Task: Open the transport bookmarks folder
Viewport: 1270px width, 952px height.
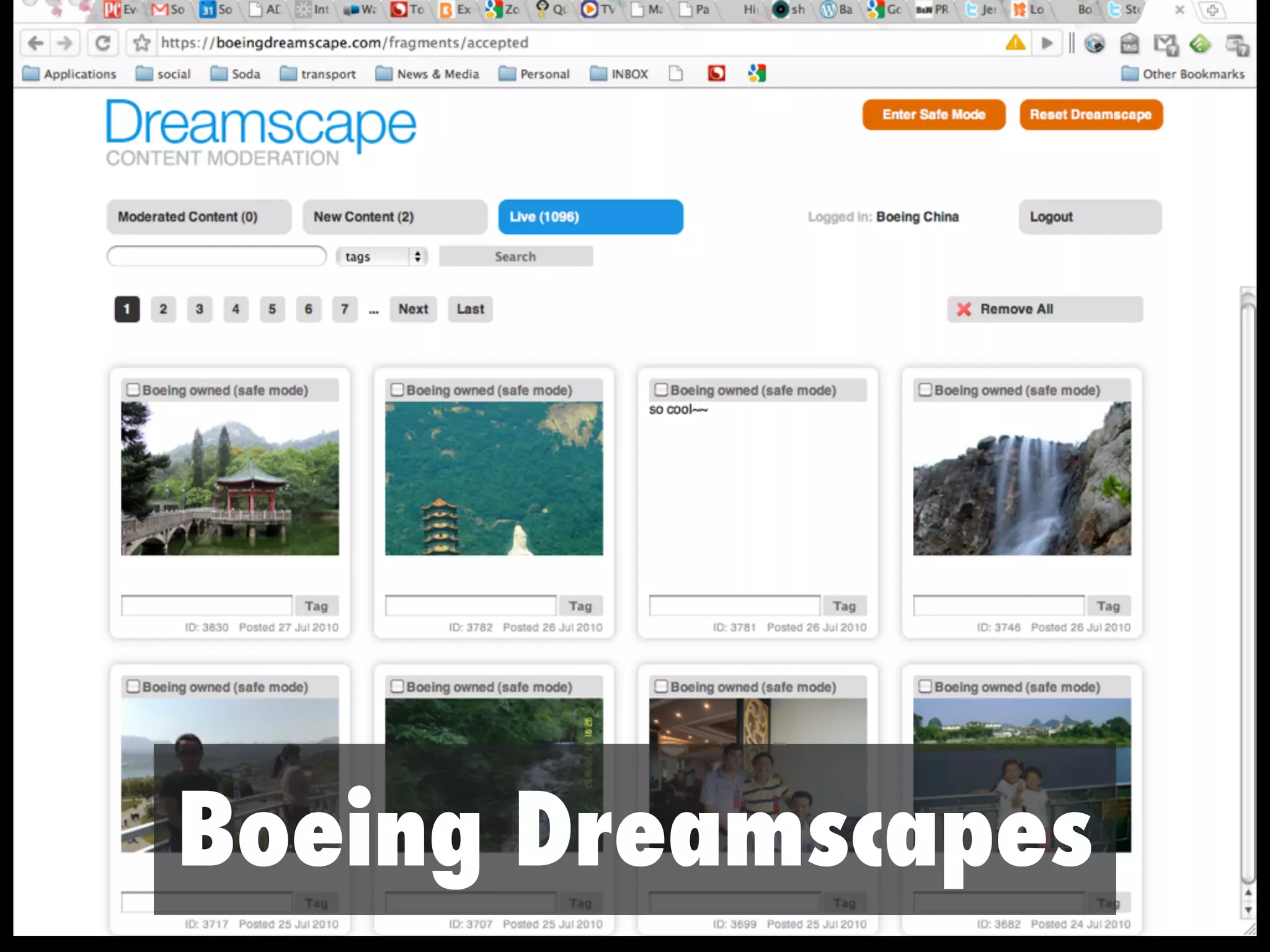Action: click(317, 74)
